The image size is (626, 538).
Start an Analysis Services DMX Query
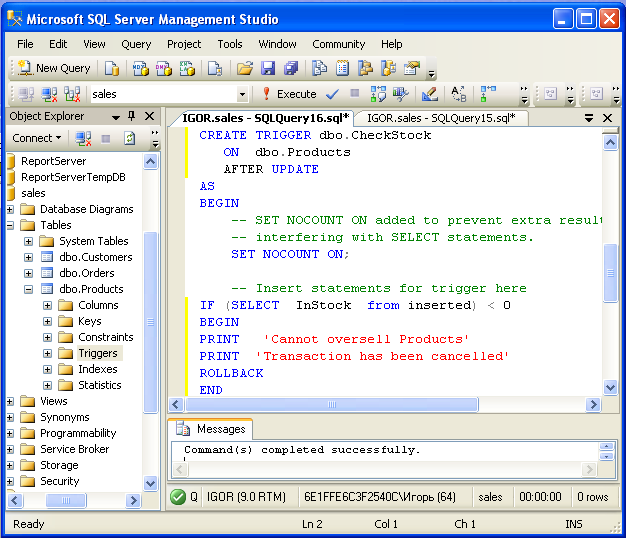(164, 68)
